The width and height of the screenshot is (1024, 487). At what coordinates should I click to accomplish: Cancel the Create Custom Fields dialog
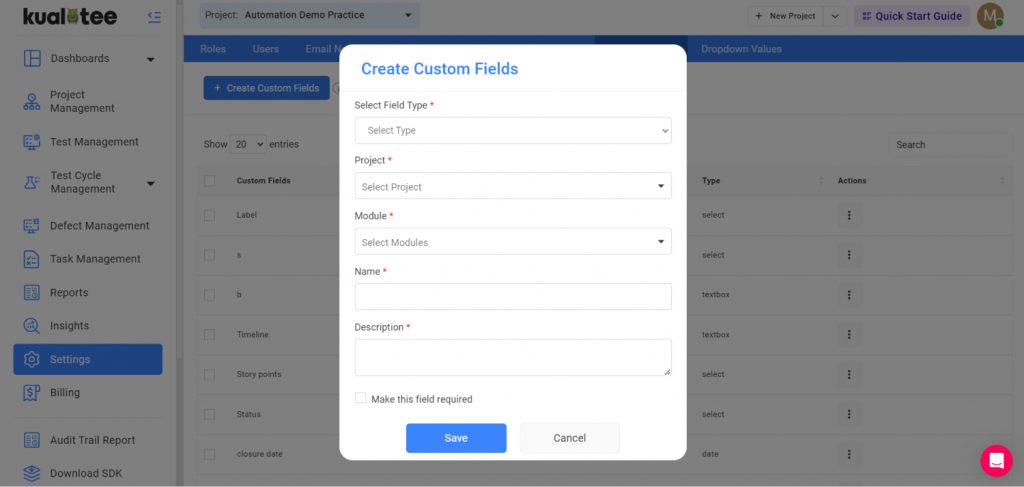point(569,438)
